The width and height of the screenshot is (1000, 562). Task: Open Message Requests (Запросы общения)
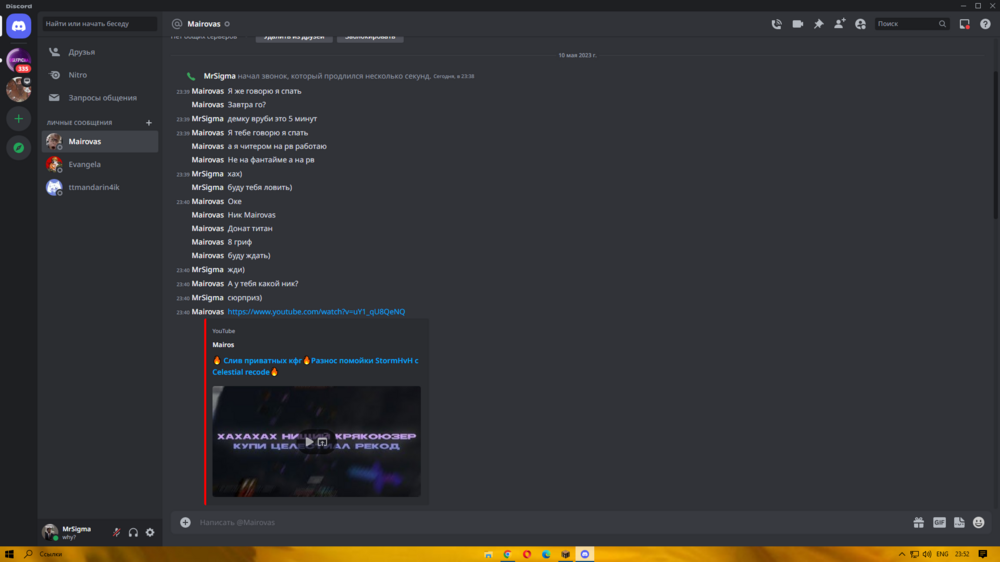(x=99, y=98)
